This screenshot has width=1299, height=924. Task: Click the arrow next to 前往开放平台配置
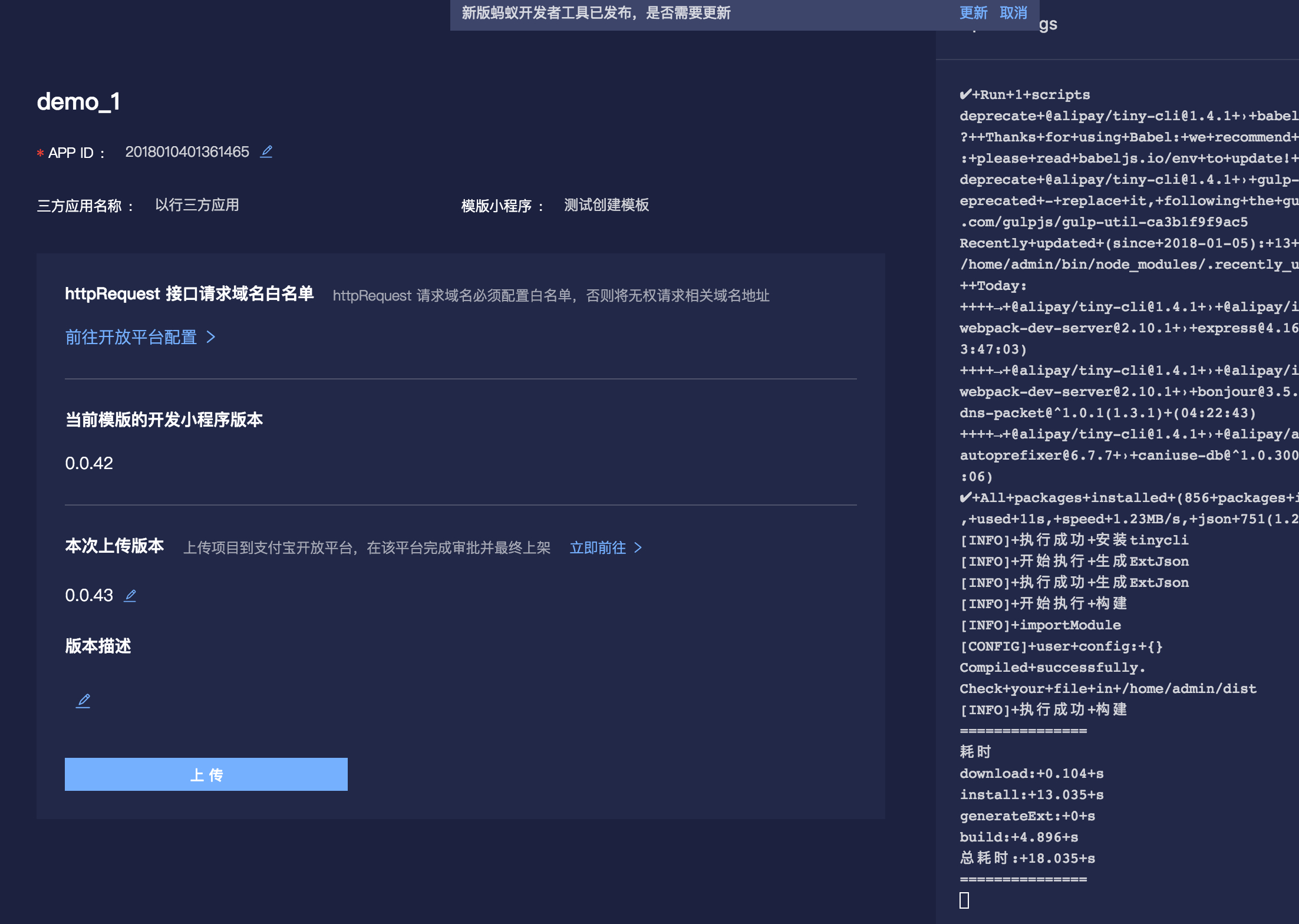coord(211,337)
